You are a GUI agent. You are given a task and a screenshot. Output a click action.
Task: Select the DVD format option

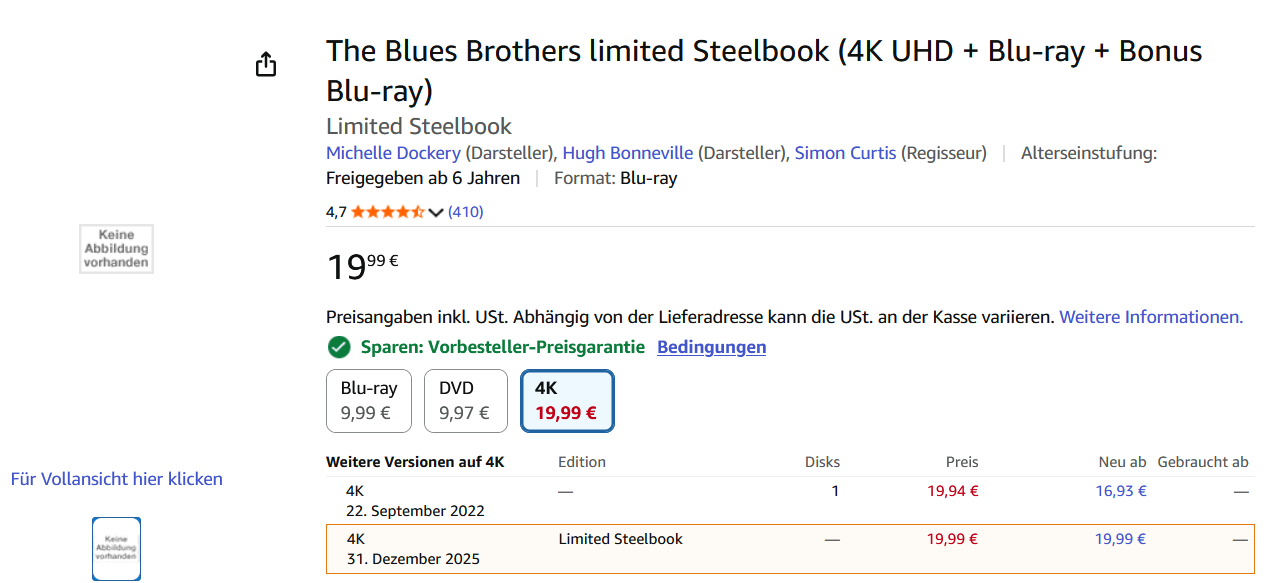[465, 401]
